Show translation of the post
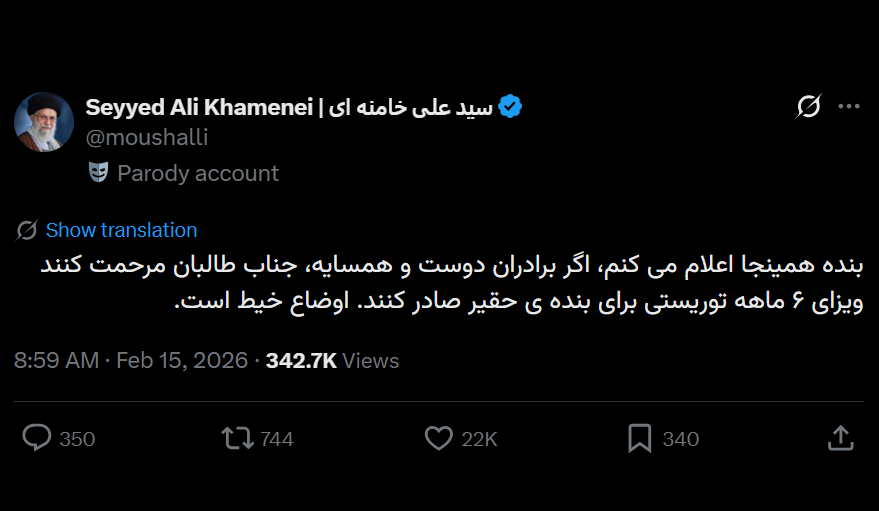The width and height of the screenshot is (879, 511). click(121, 230)
